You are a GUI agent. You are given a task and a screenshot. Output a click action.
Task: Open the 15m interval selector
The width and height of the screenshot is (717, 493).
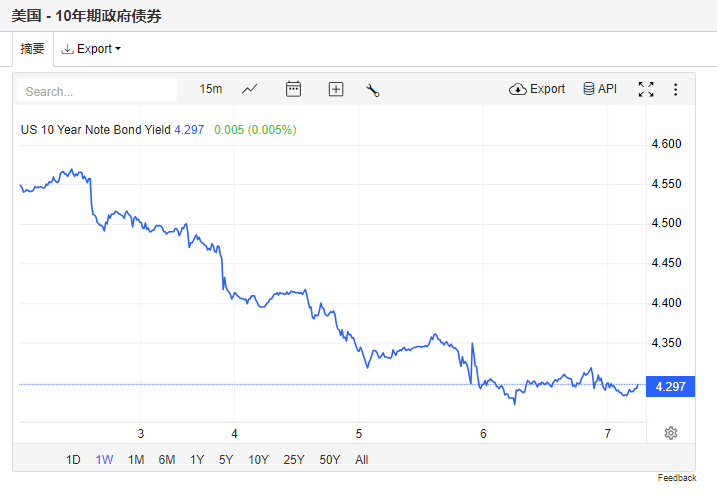point(211,89)
